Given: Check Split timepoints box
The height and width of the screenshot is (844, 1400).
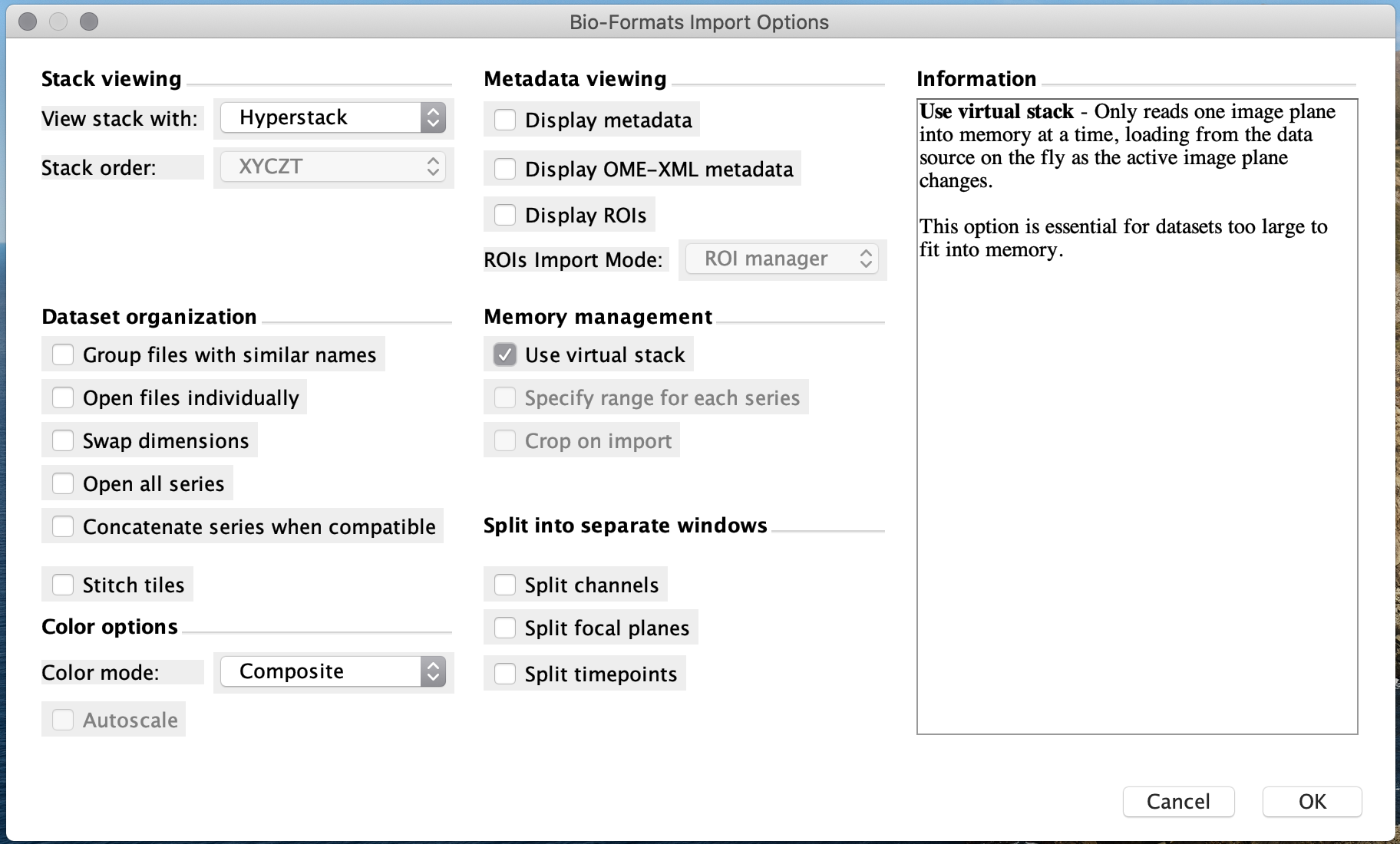Looking at the screenshot, I should [x=505, y=674].
